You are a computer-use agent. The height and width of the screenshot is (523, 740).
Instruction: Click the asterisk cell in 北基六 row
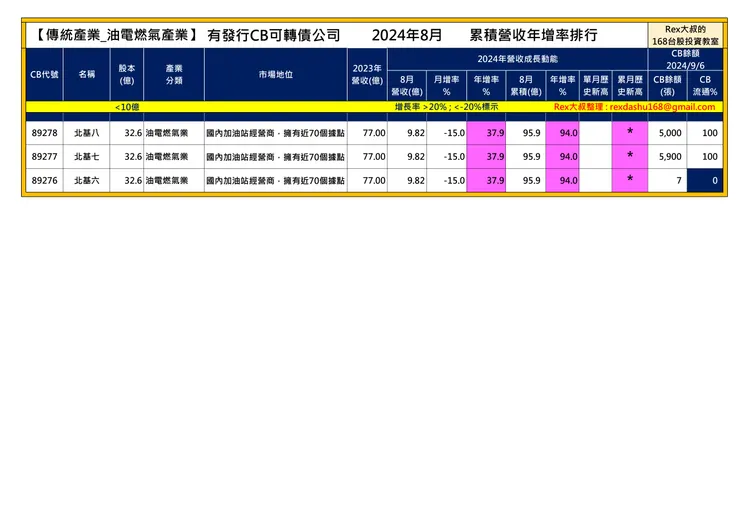click(x=630, y=180)
